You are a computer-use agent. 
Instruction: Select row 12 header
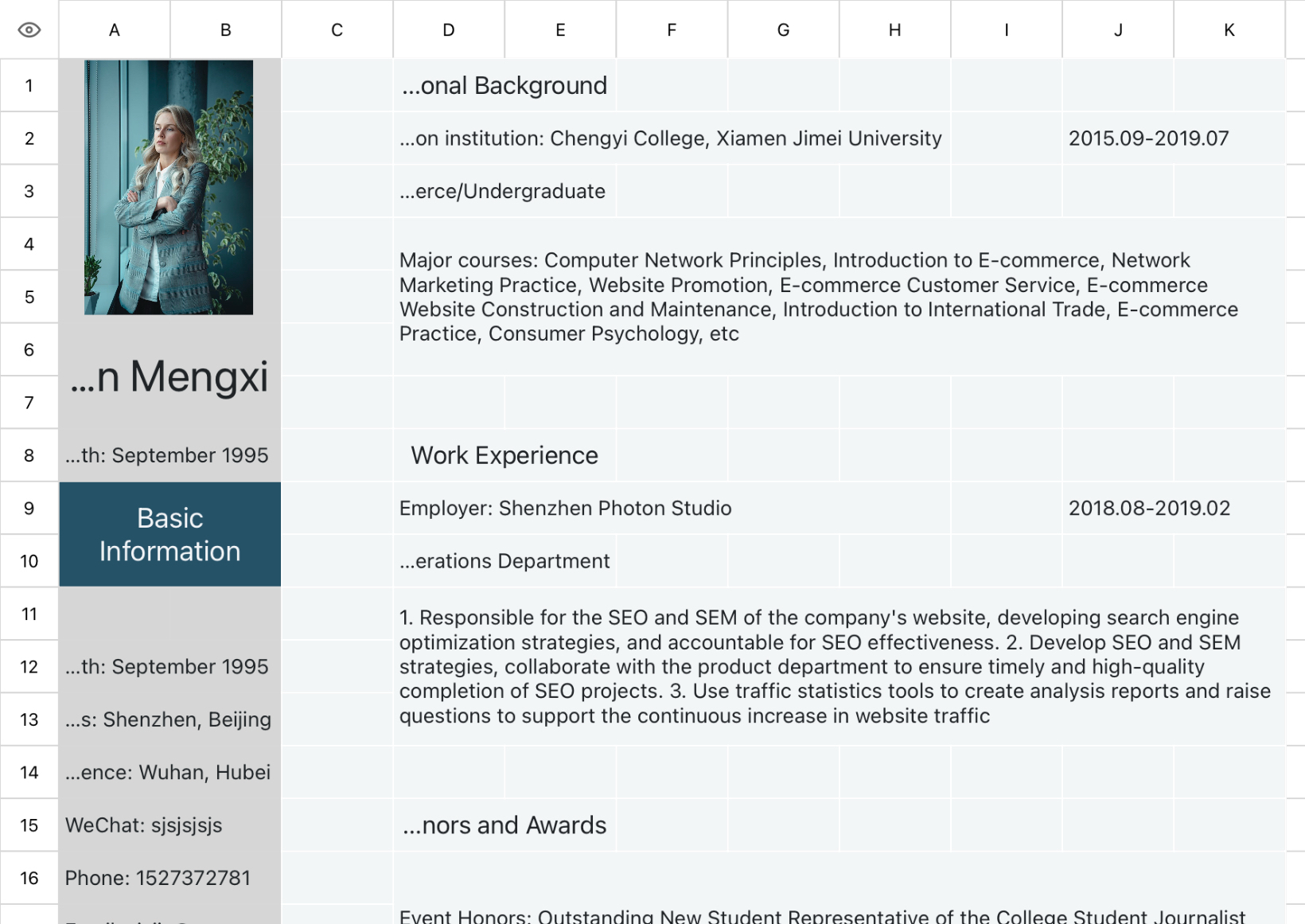[29, 667]
